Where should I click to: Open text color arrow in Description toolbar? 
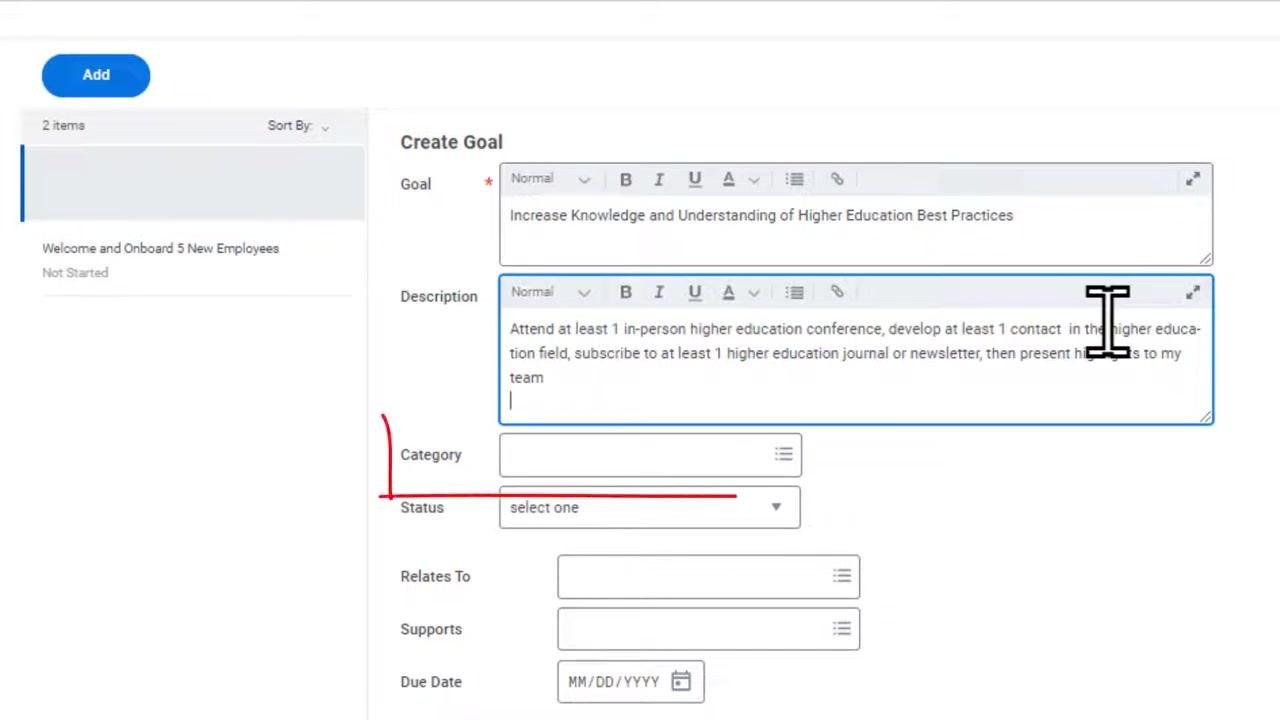point(754,293)
